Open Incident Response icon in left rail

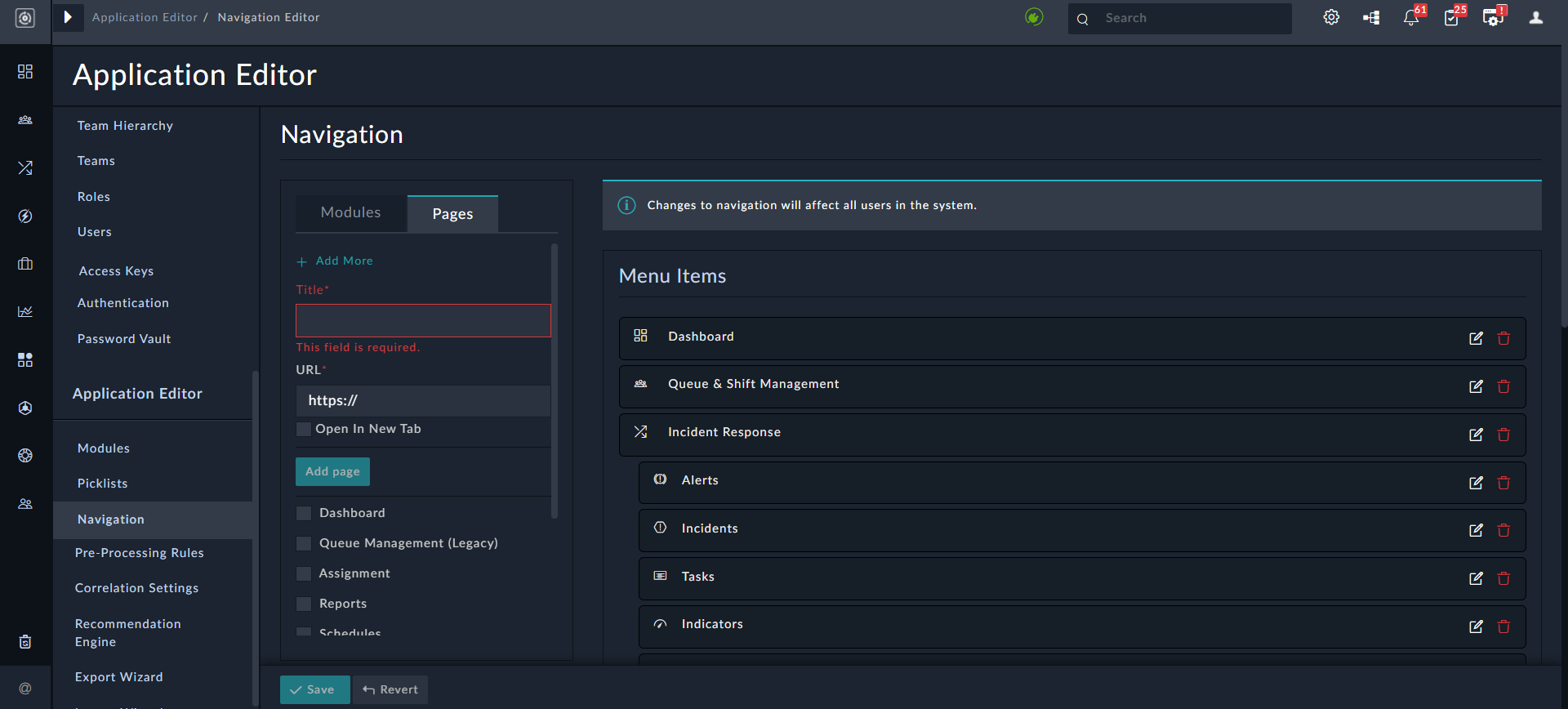pyautogui.click(x=25, y=167)
